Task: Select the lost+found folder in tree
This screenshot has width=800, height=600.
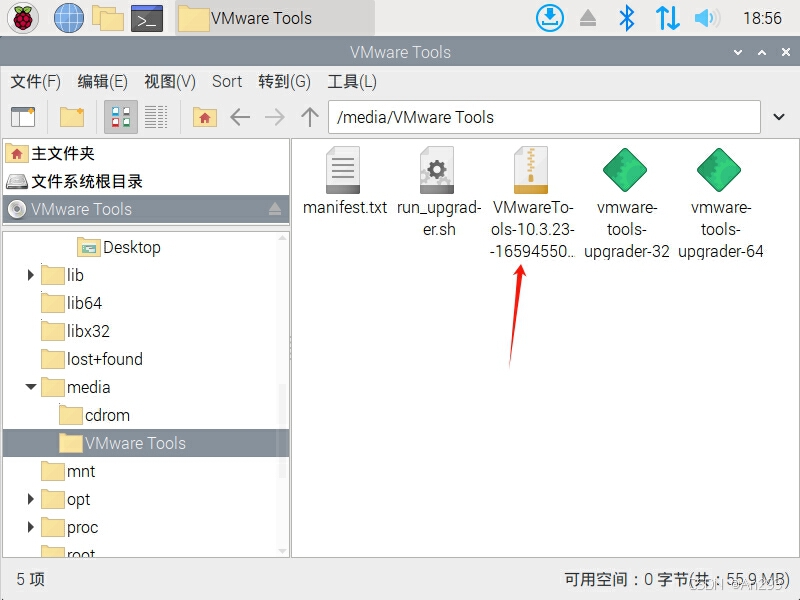Action: click(x=105, y=359)
